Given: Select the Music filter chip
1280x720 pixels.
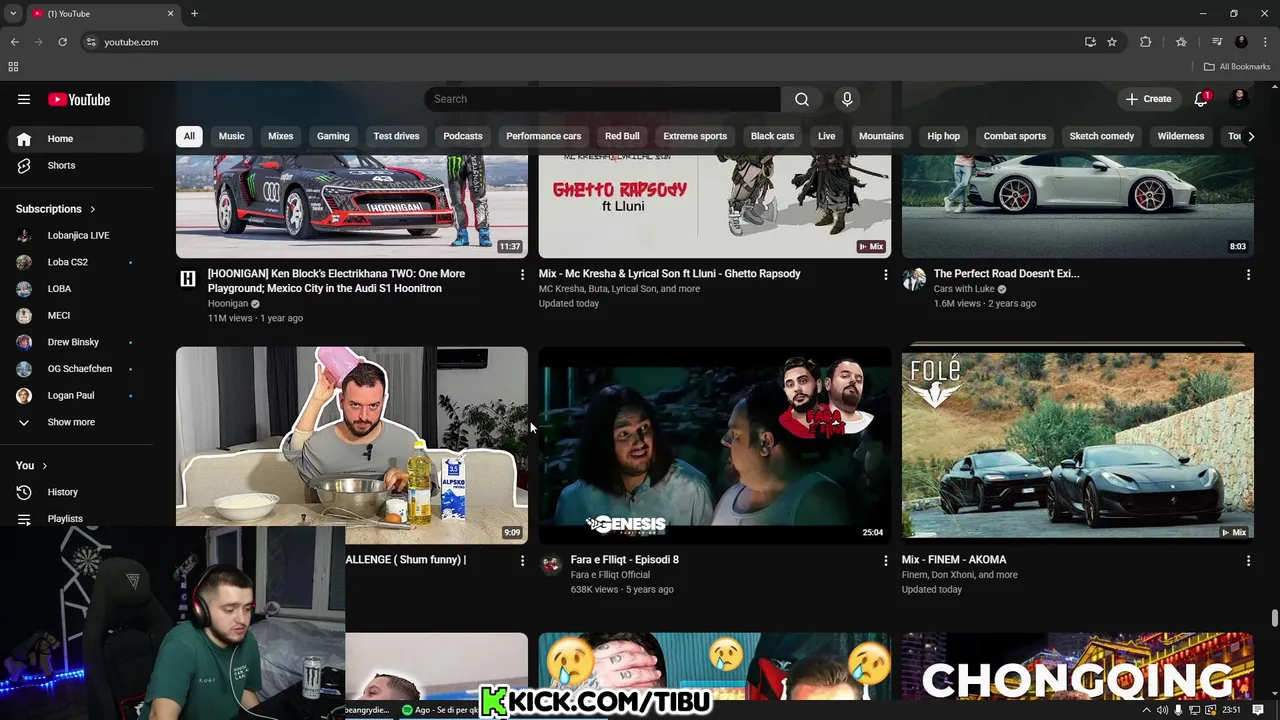Looking at the screenshot, I should click(x=231, y=136).
